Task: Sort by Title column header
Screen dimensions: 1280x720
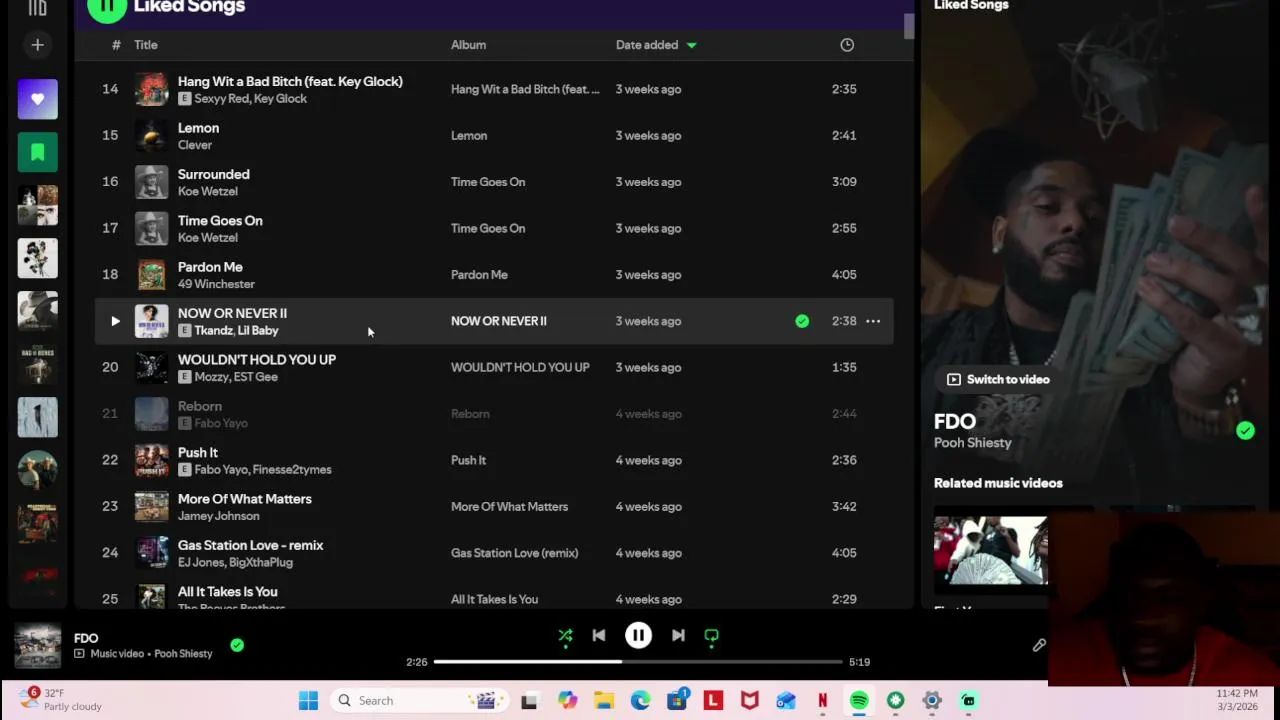Action: [x=146, y=45]
